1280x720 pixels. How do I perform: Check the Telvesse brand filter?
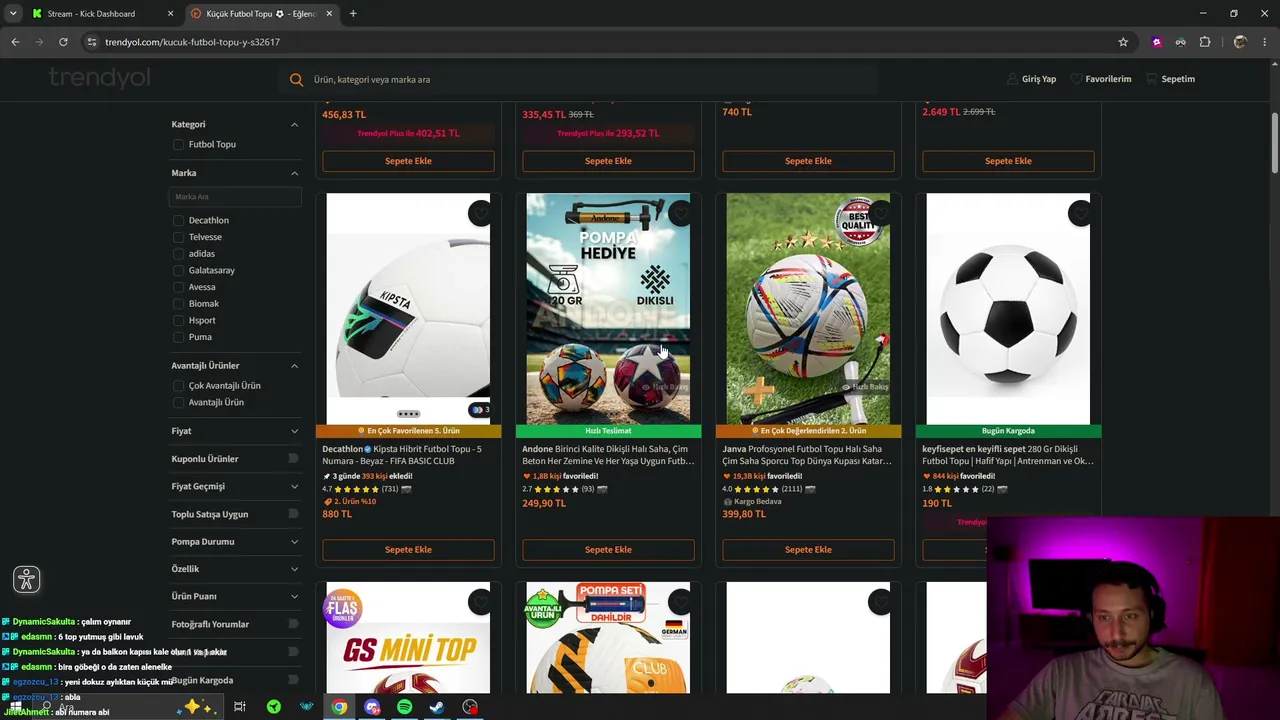pyautogui.click(x=178, y=238)
